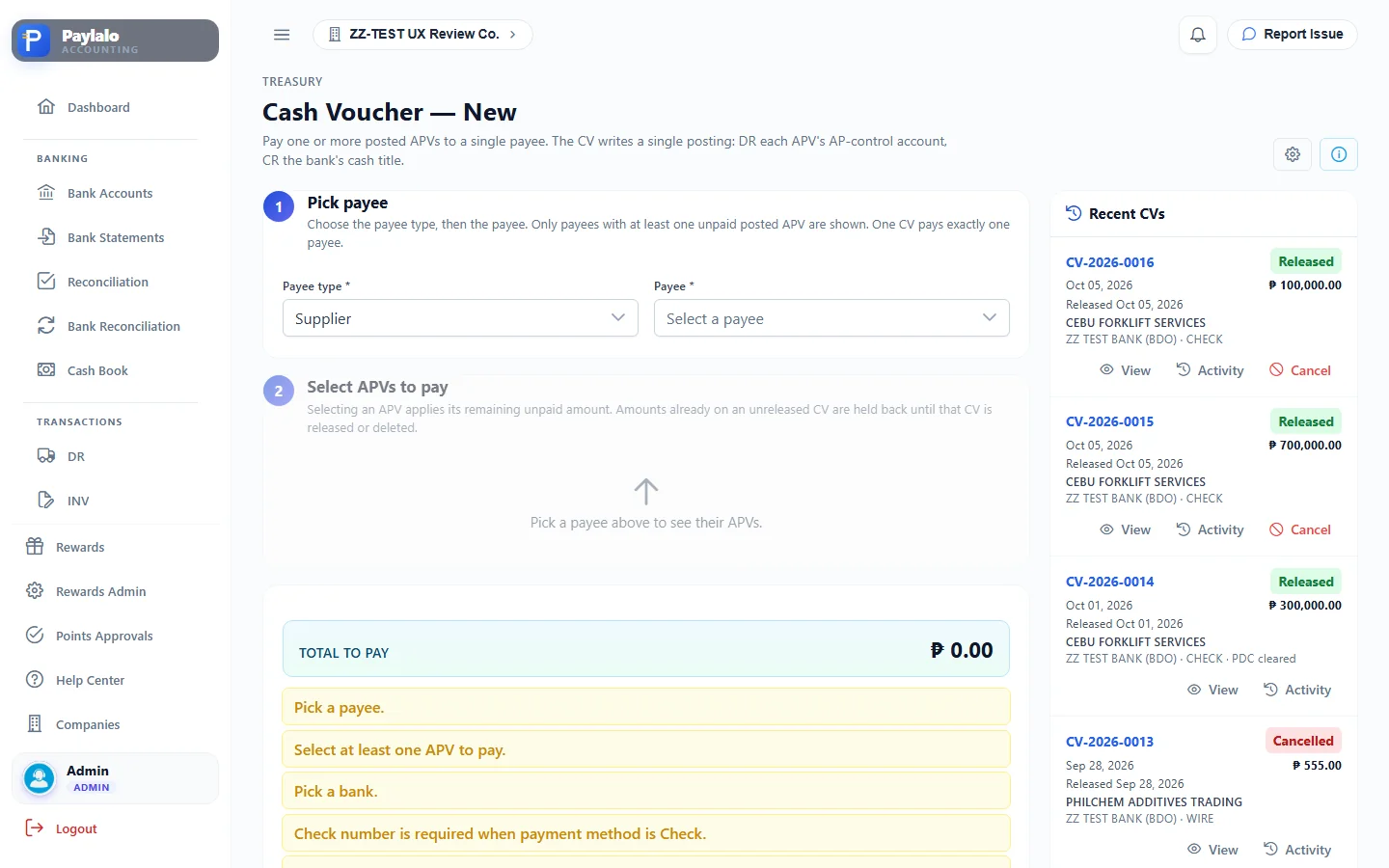Show Activity for CV-2026-0013

point(1297,850)
